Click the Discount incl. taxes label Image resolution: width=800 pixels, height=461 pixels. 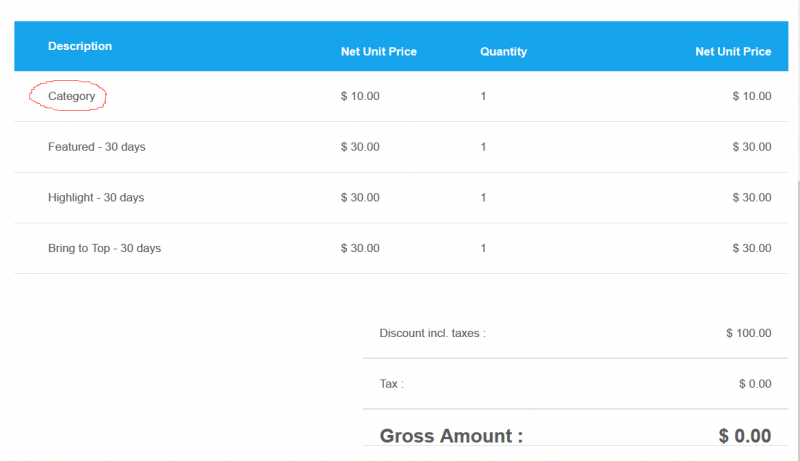coord(433,333)
